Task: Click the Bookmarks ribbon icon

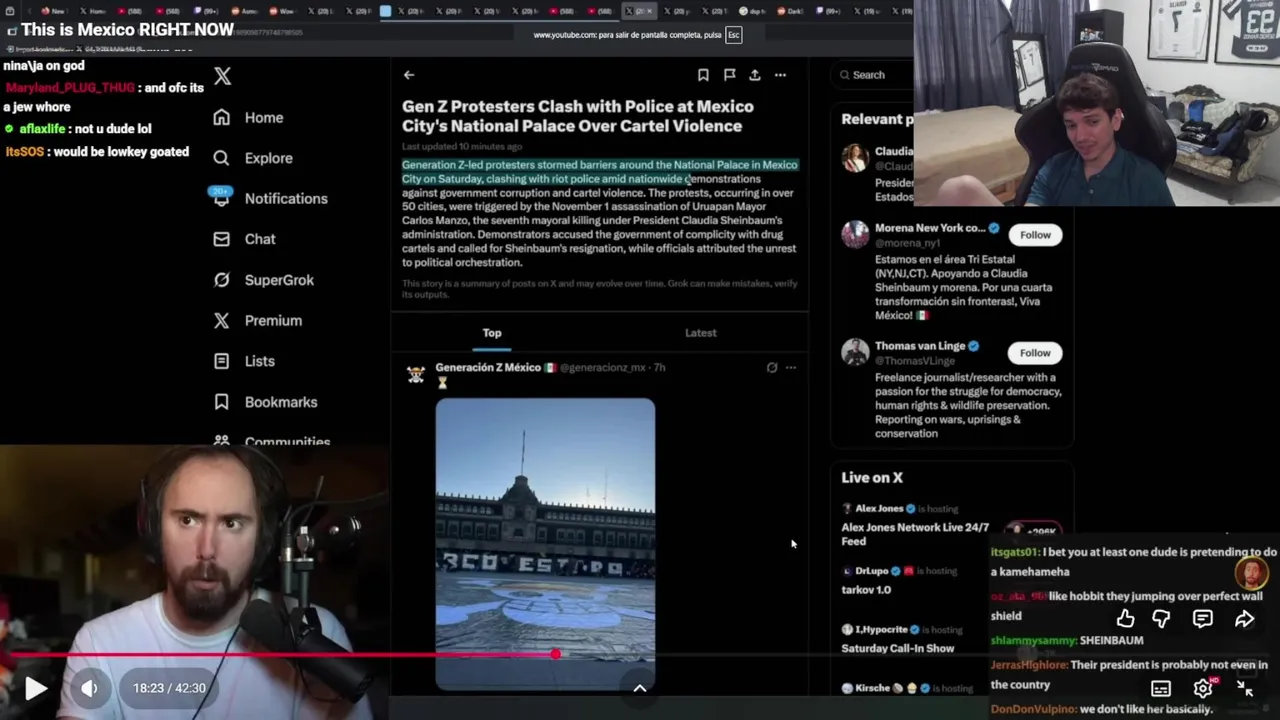Action: (x=222, y=402)
